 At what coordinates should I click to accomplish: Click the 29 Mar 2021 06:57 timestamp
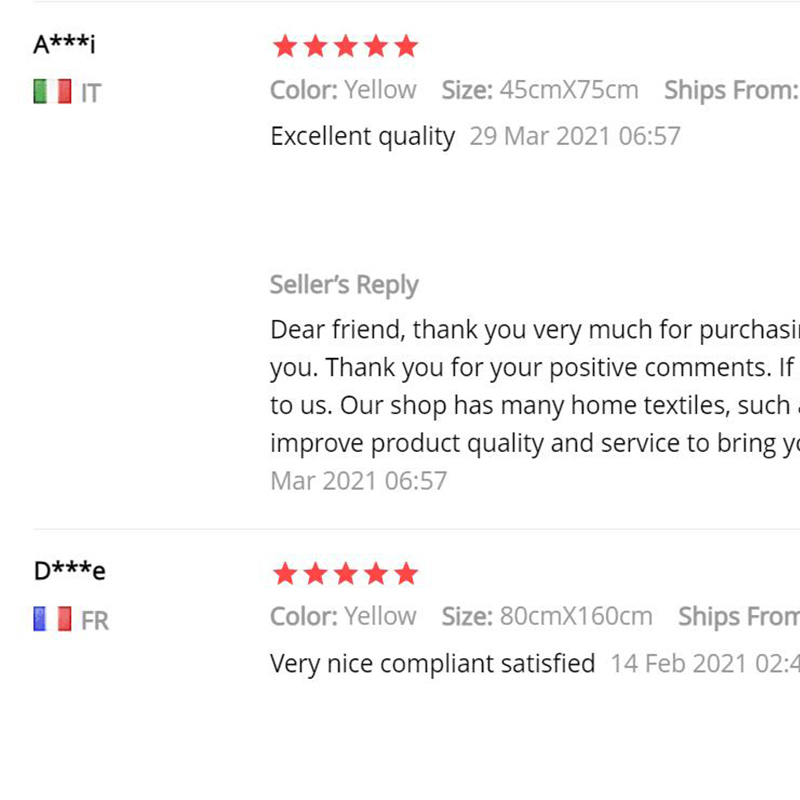(575, 136)
